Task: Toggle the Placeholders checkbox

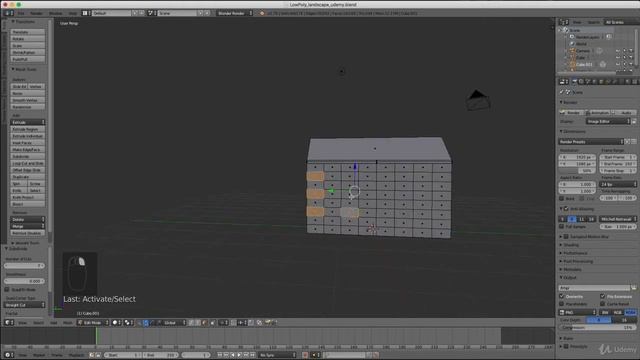Action: [x=562, y=304]
